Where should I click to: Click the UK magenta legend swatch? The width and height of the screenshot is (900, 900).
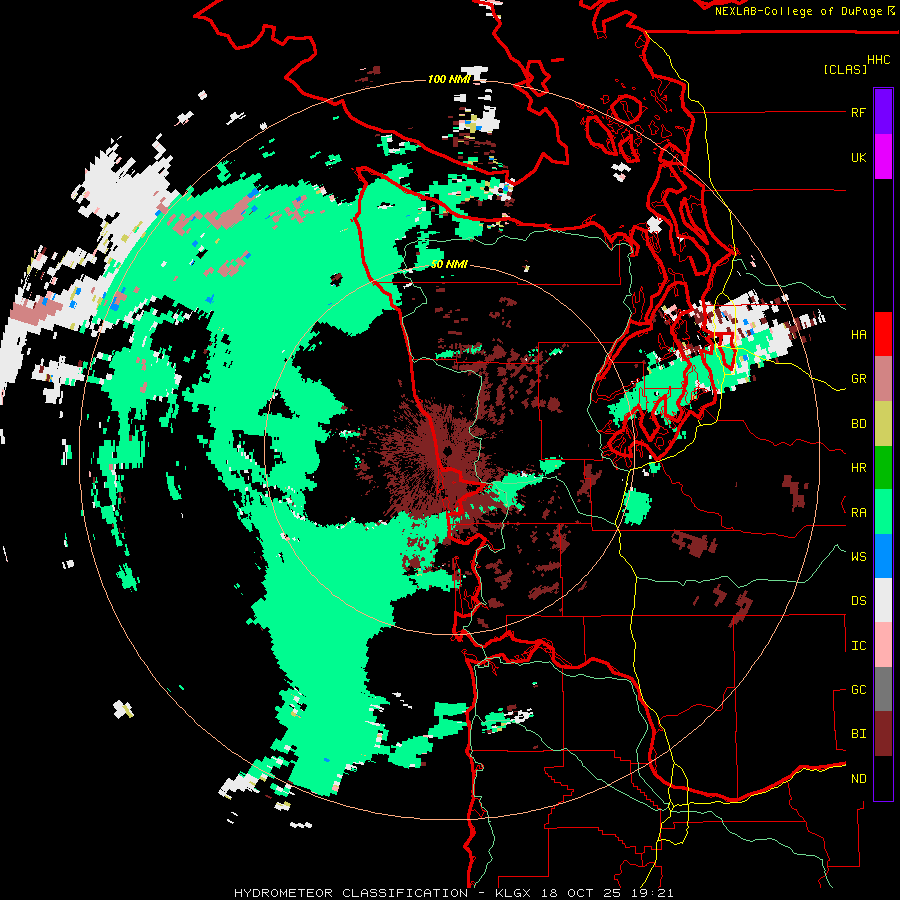tap(883, 156)
